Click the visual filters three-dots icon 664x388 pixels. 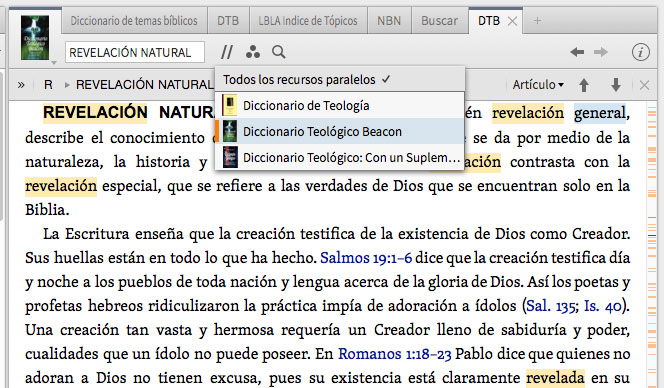pos(253,52)
